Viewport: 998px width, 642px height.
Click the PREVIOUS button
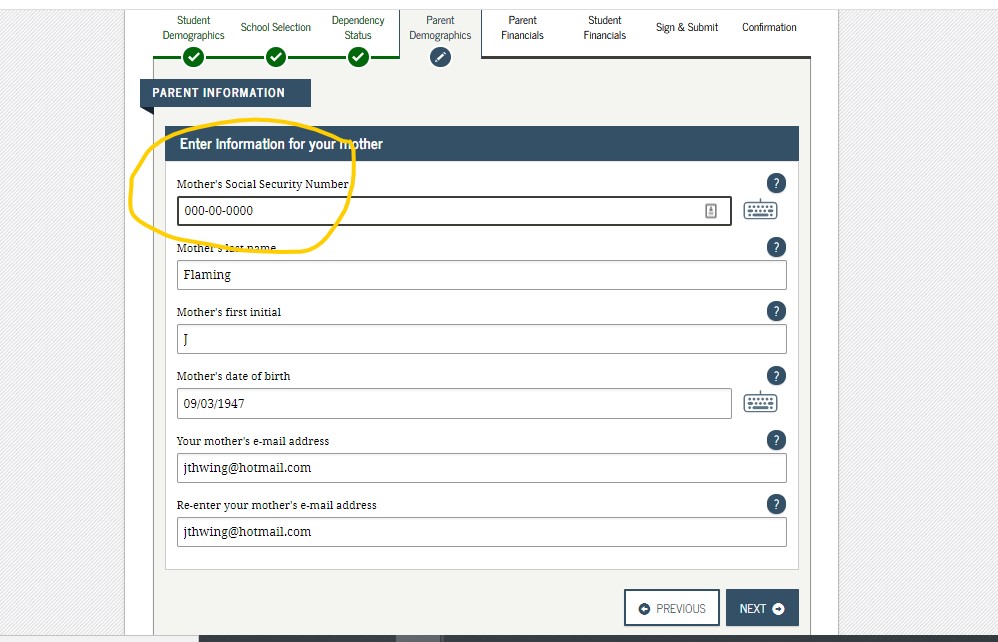(x=672, y=608)
